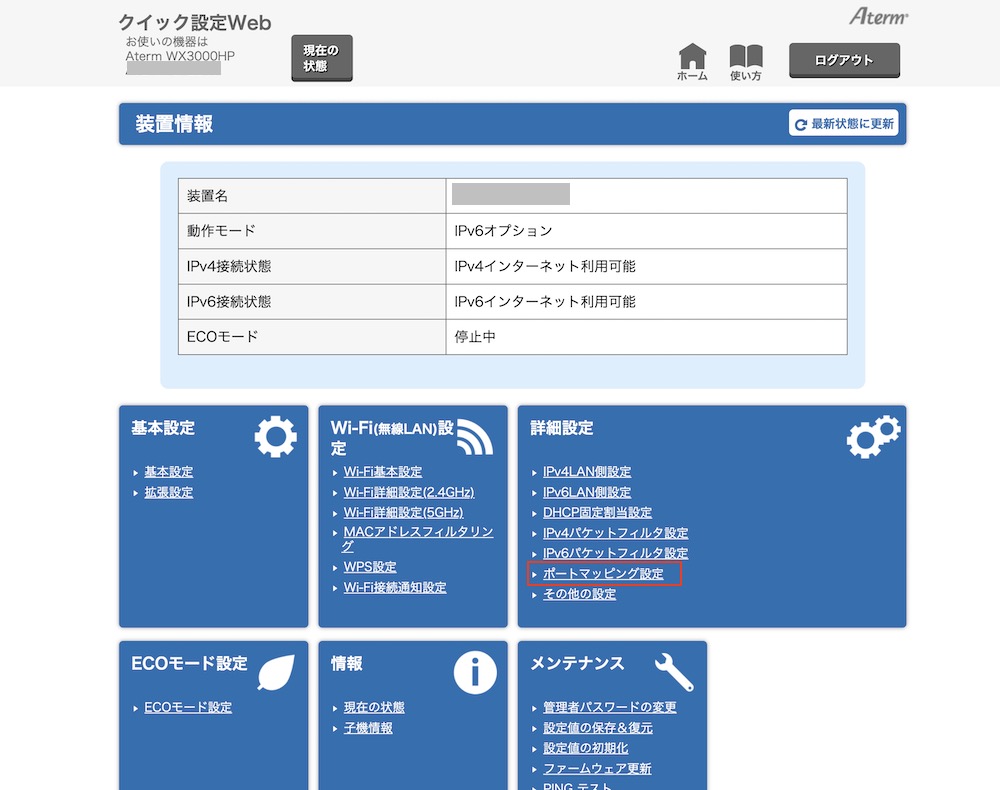Select DHCP固定割当設定 link
Screen dimensions: 1000x790
(597, 512)
